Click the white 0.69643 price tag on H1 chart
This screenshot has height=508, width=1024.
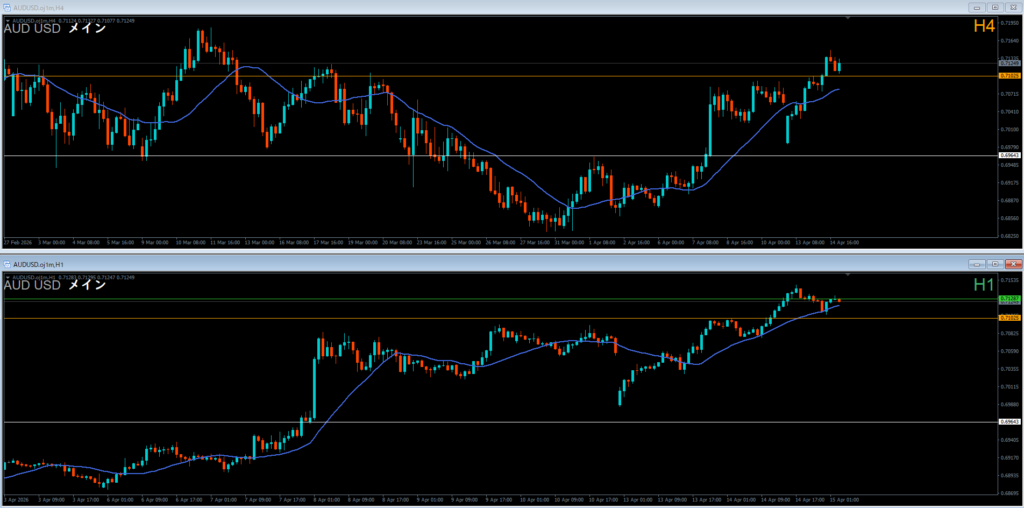point(1009,422)
